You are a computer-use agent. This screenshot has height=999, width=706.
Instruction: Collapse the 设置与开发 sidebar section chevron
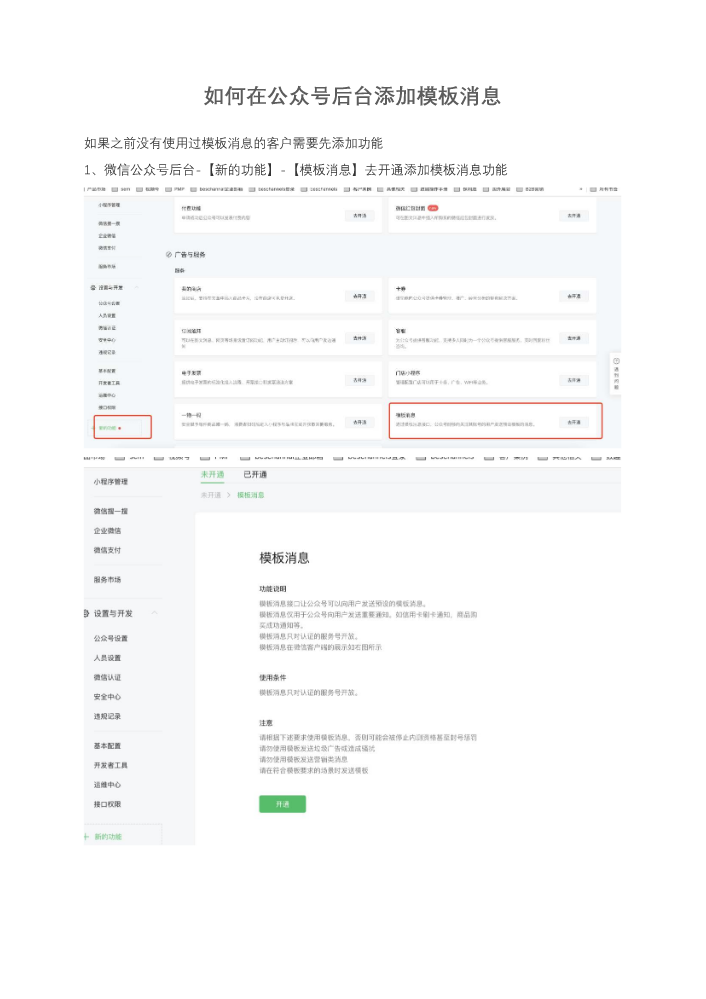[155, 613]
